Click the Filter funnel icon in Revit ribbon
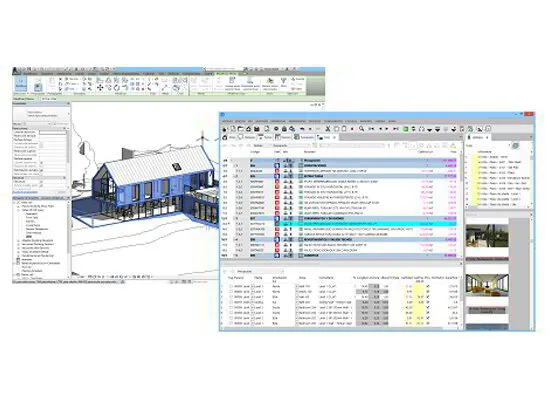The height and width of the screenshot is (400, 550). [x=283, y=81]
